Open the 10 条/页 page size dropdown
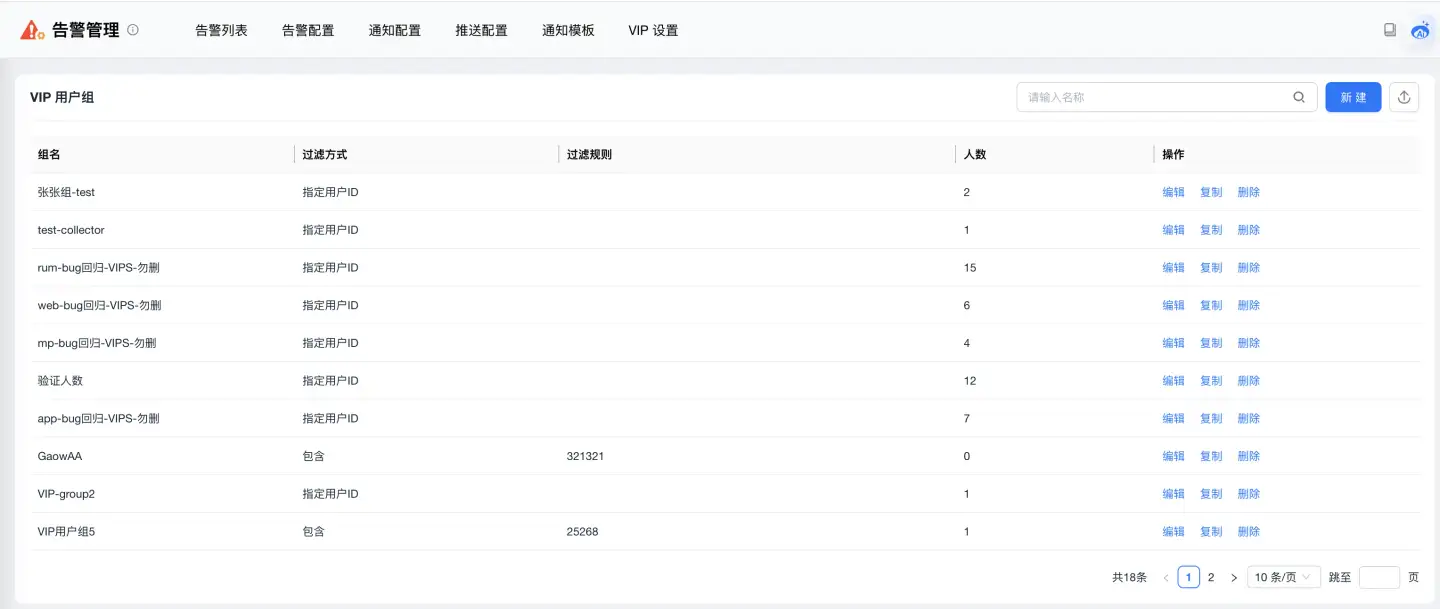The height and width of the screenshot is (609, 1440). point(1283,577)
